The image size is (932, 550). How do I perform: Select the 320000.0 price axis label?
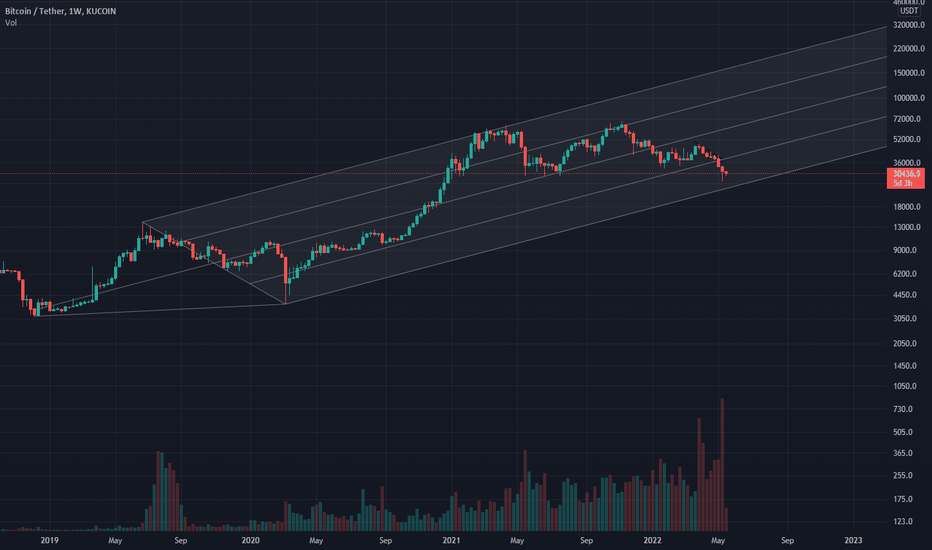point(909,26)
